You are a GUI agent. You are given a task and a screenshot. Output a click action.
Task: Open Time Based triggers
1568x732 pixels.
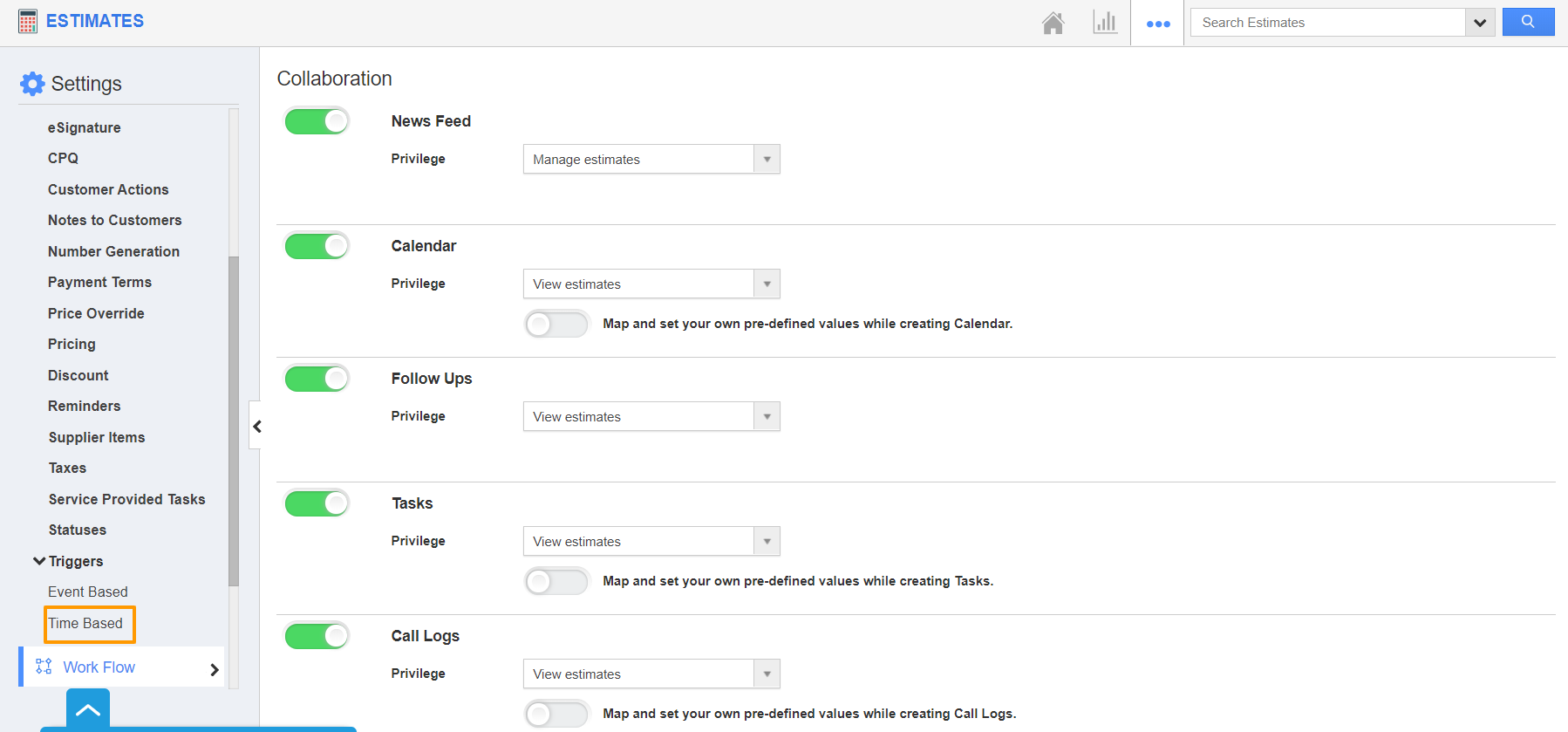pos(85,623)
